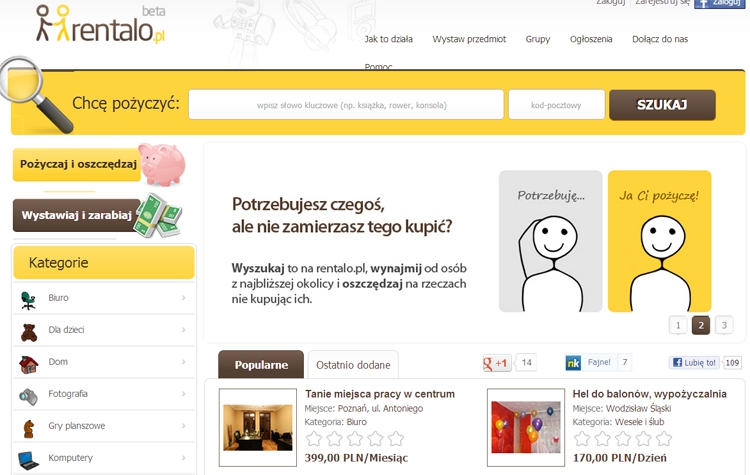Click the house icon for Dom
This screenshot has width=750, height=475.
(29, 362)
